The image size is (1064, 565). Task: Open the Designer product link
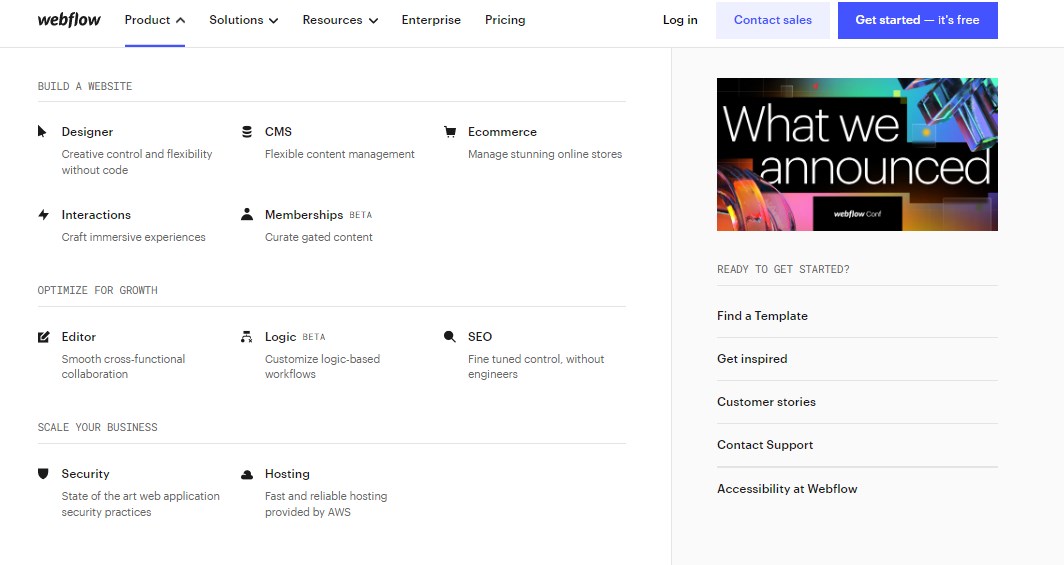tap(88, 132)
